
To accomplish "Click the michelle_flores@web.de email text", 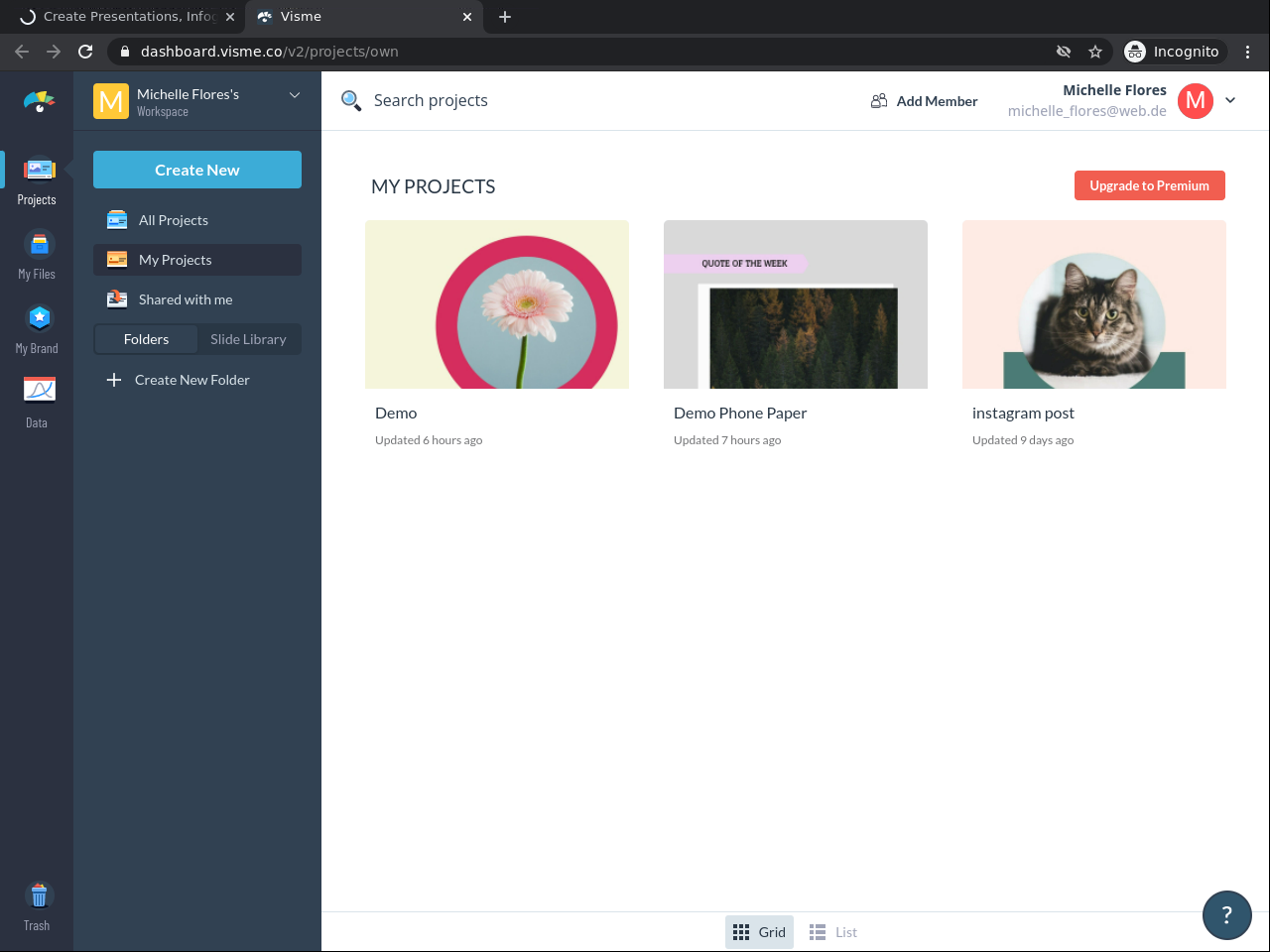I will point(1087,111).
